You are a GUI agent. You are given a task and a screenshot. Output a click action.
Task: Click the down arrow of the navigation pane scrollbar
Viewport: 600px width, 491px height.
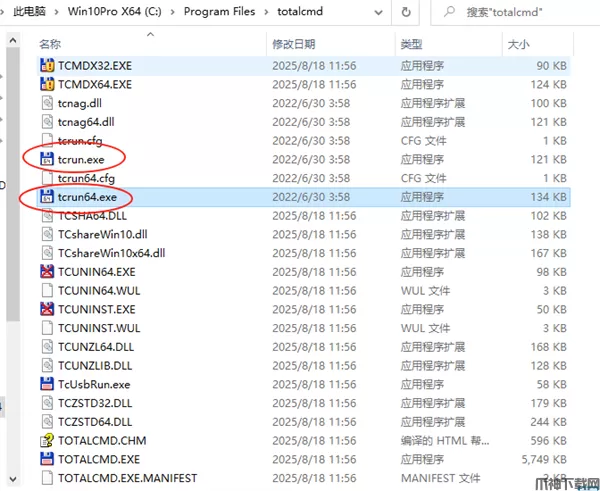point(13,479)
